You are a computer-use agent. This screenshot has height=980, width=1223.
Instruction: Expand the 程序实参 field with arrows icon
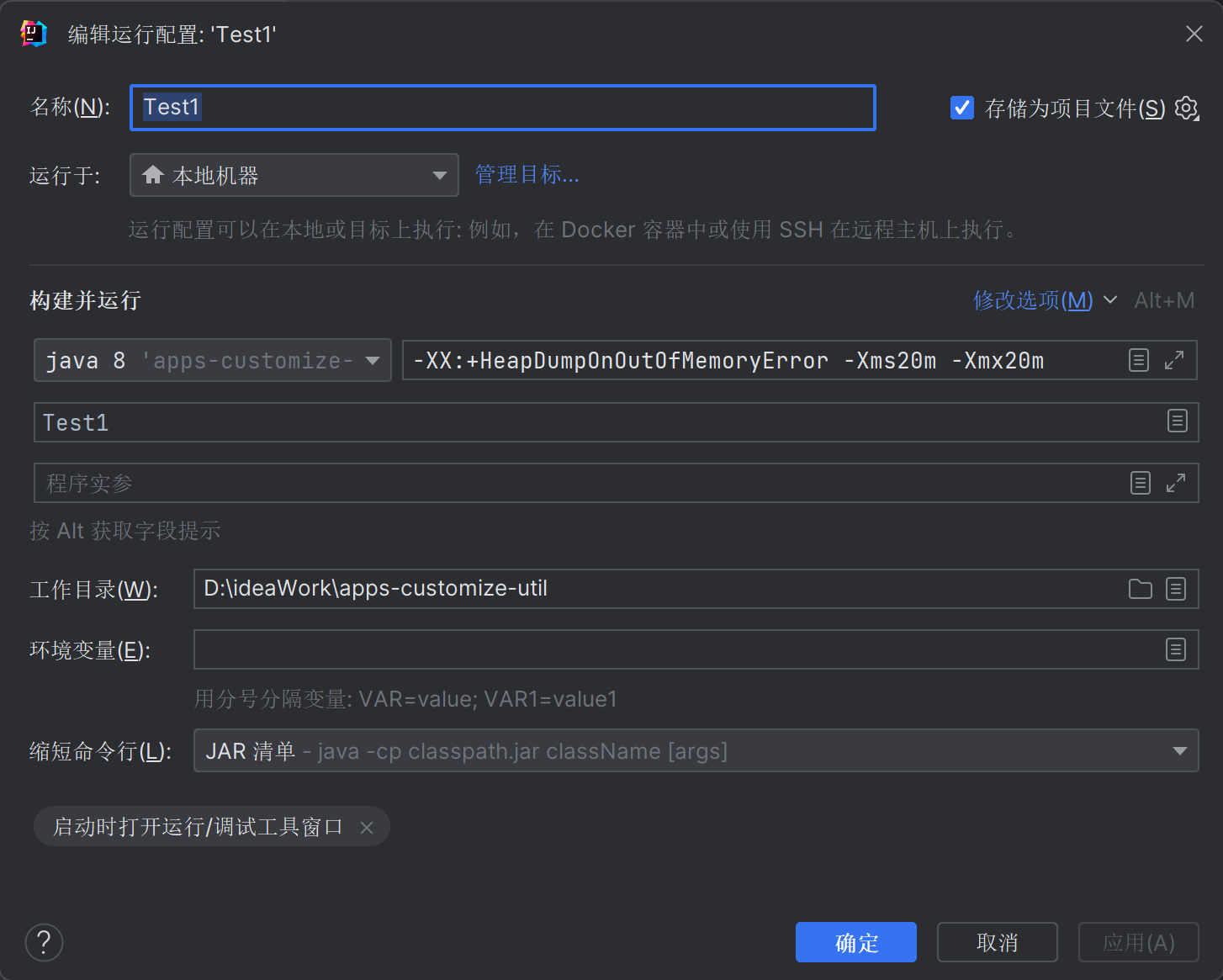(x=1176, y=483)
